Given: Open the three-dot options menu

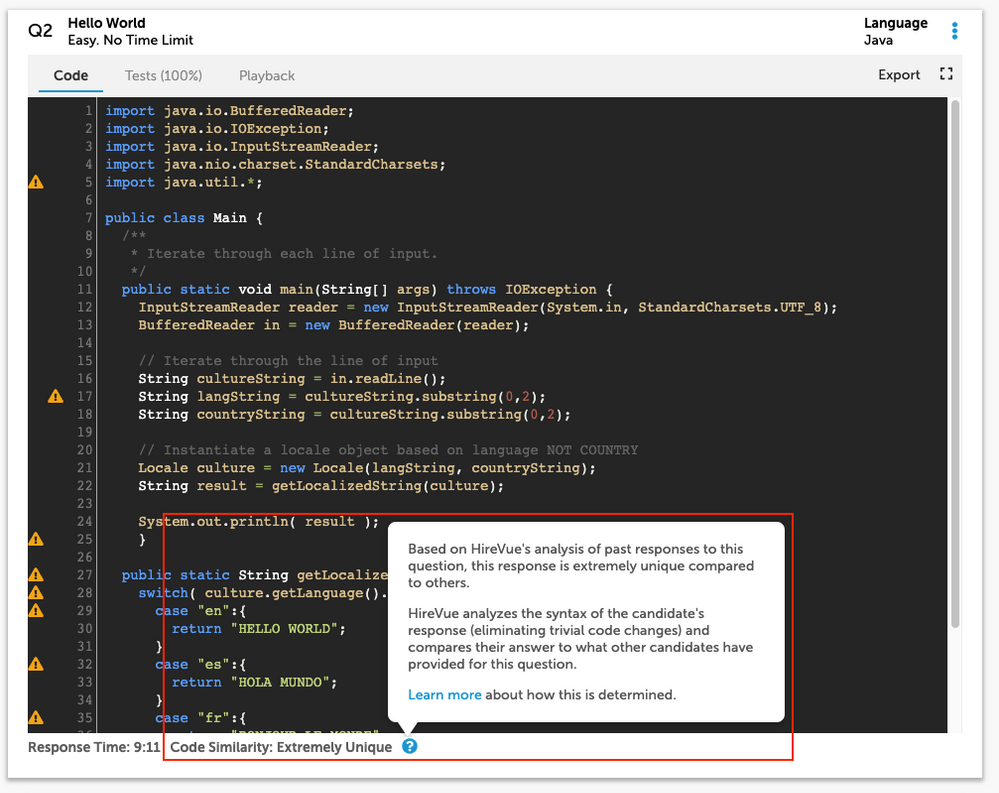Looking at the screenshot, I should click(954, 31).
